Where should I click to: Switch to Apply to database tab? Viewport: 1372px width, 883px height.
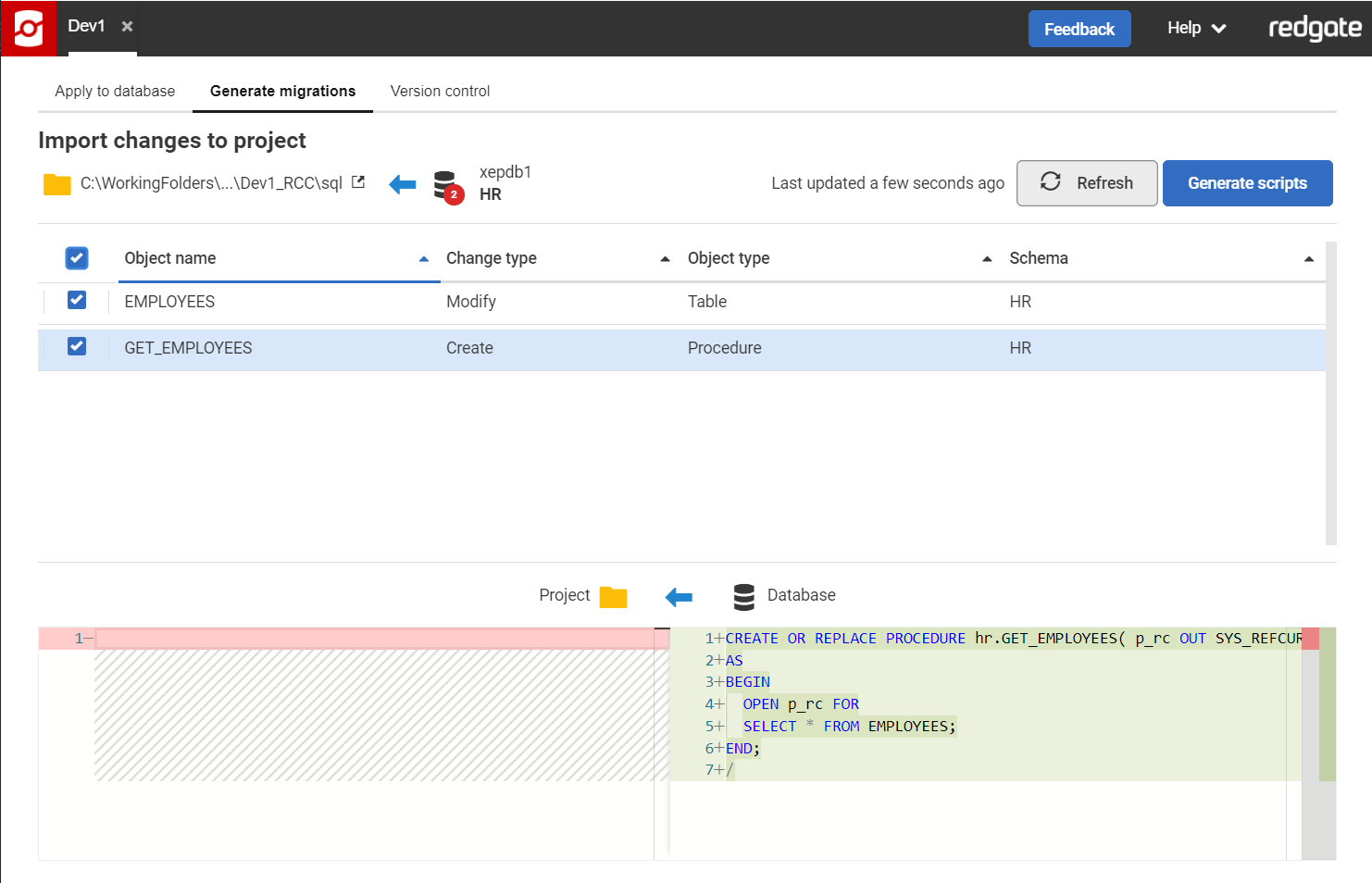tap(115, 91)
